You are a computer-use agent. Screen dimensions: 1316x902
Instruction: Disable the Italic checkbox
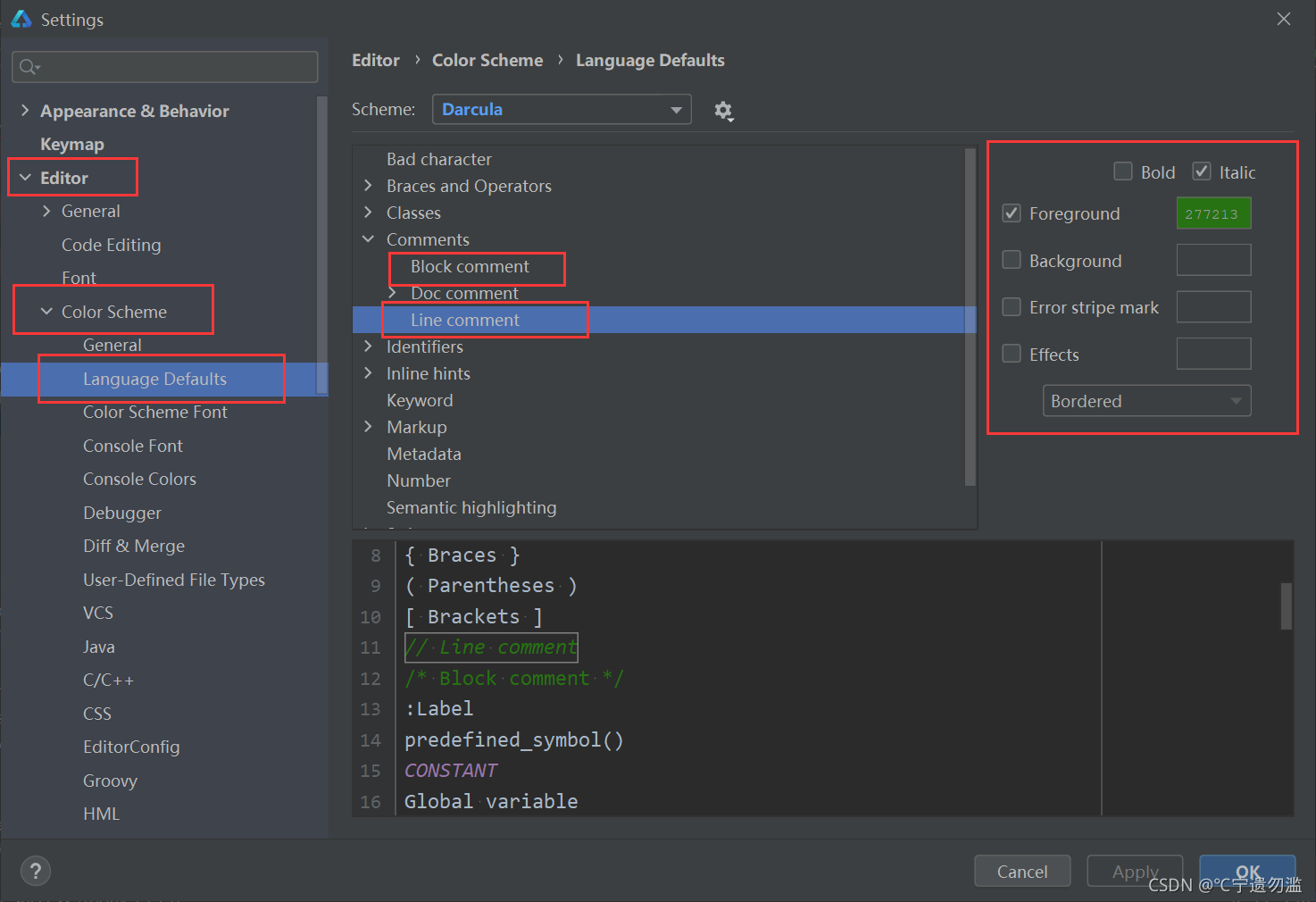[x=1201, y=171]
